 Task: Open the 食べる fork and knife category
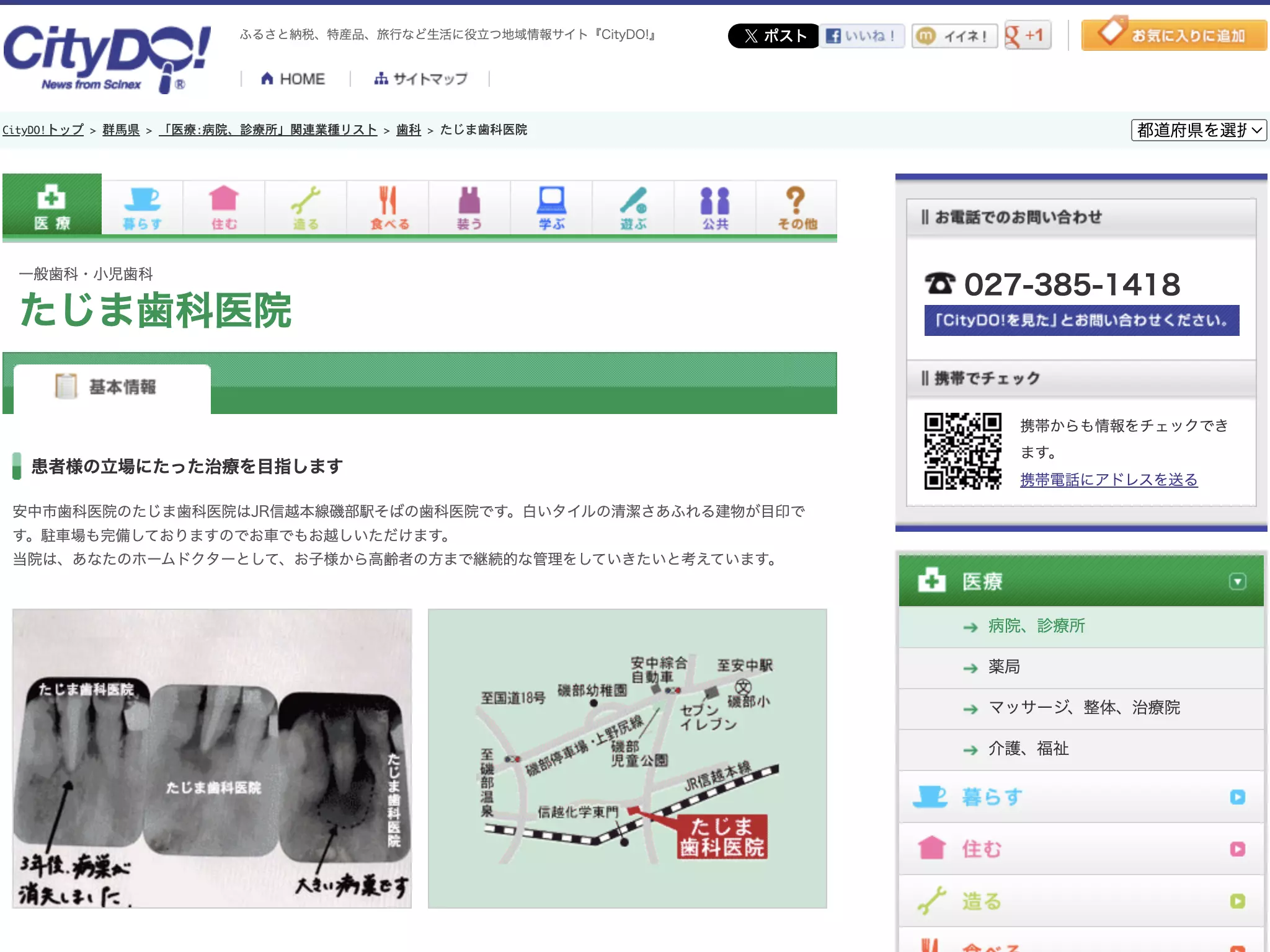point(388,208)
